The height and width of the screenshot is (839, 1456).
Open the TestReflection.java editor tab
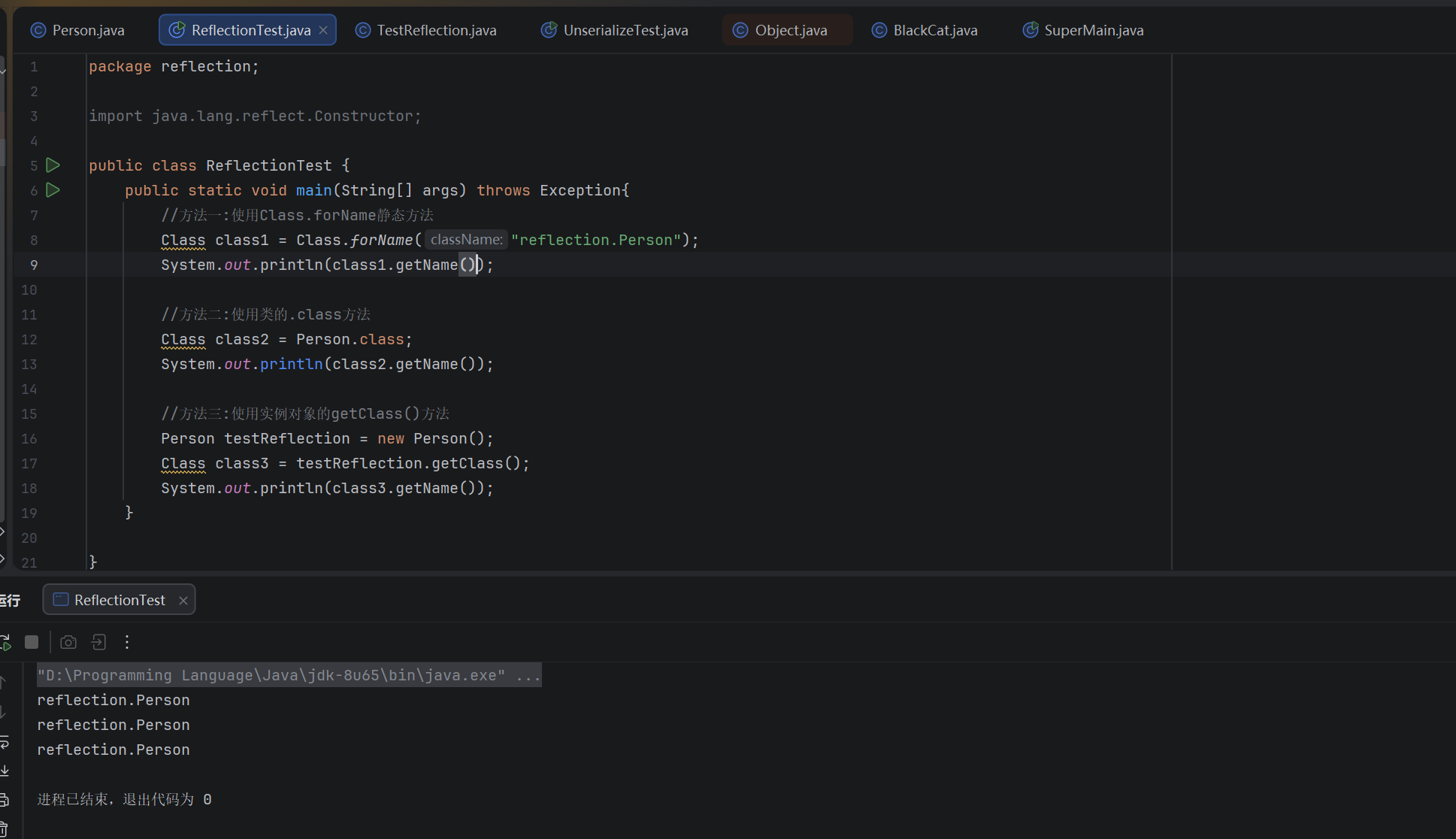coord(425,30)
